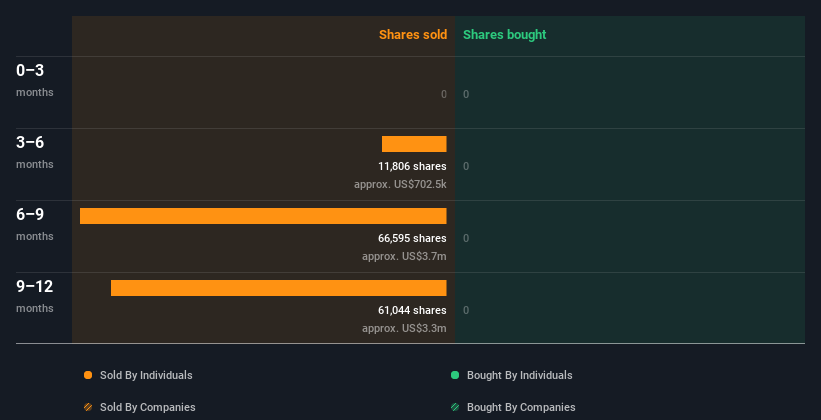
Task: Click the 61,044 shares value
Action: pos(413,310)
